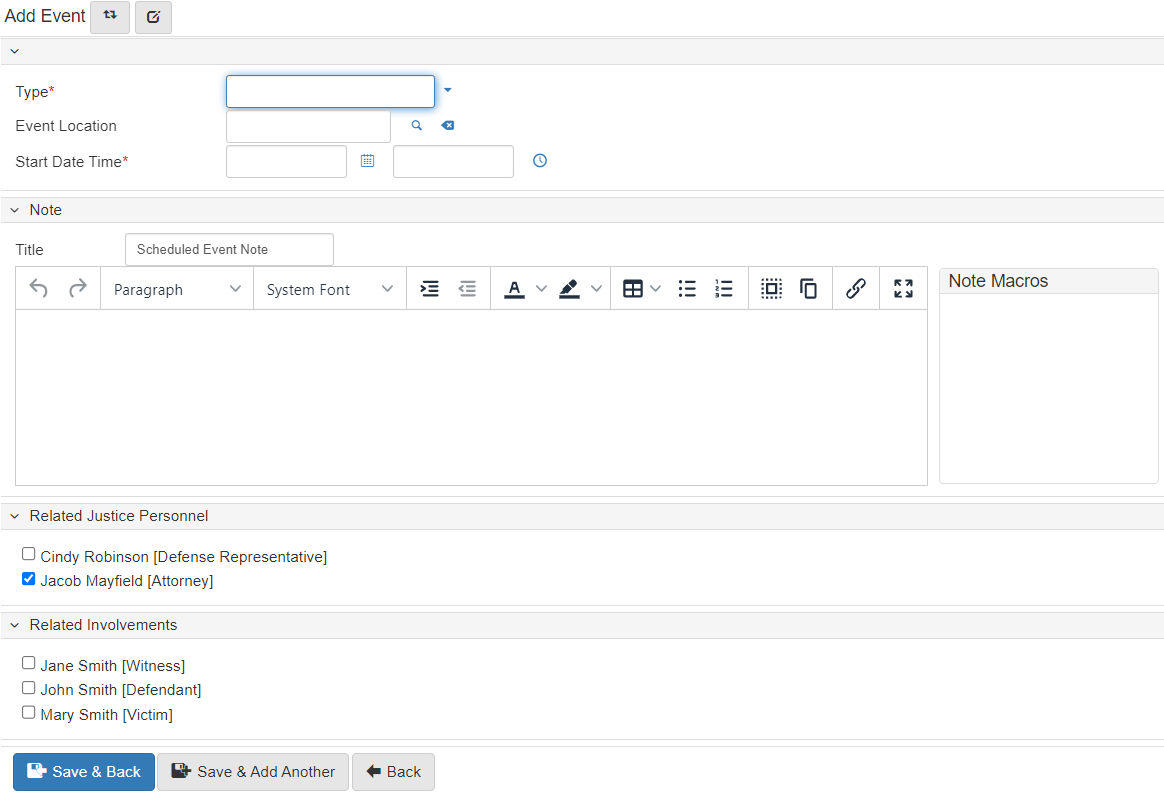Open the Paragraph format dropdown
1164x800 pixels.
[x=176, y=288]
